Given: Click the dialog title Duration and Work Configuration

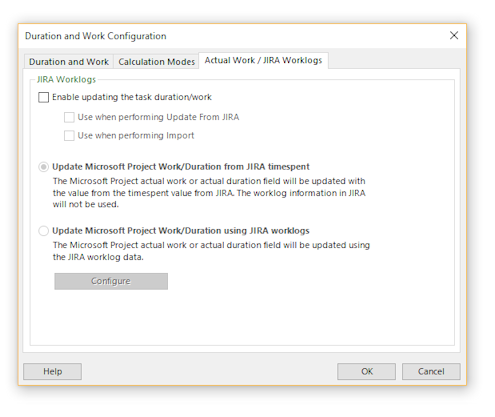Looking at the screenshot, I should pyautogui.click(x=96, y=36).
